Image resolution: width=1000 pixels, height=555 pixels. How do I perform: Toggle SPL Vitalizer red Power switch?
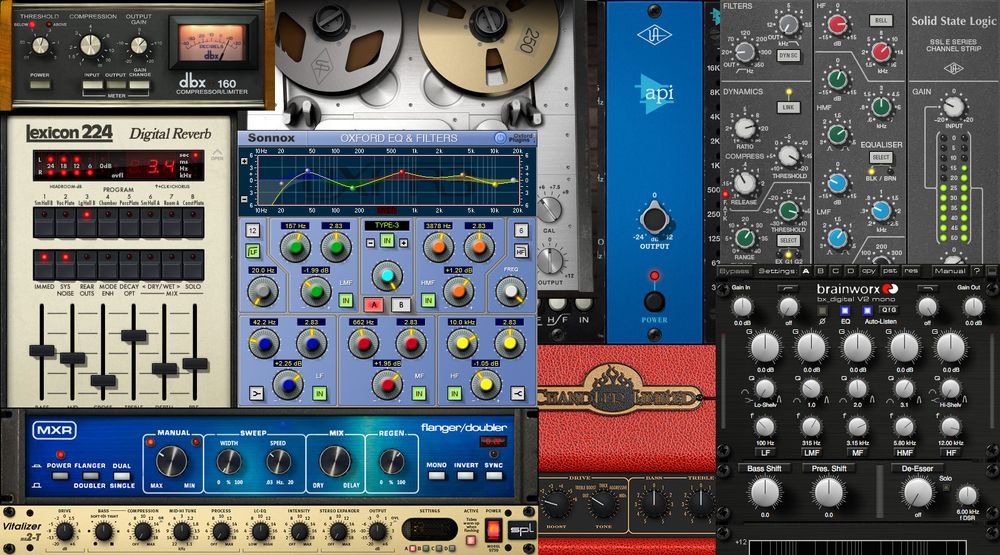493,529
